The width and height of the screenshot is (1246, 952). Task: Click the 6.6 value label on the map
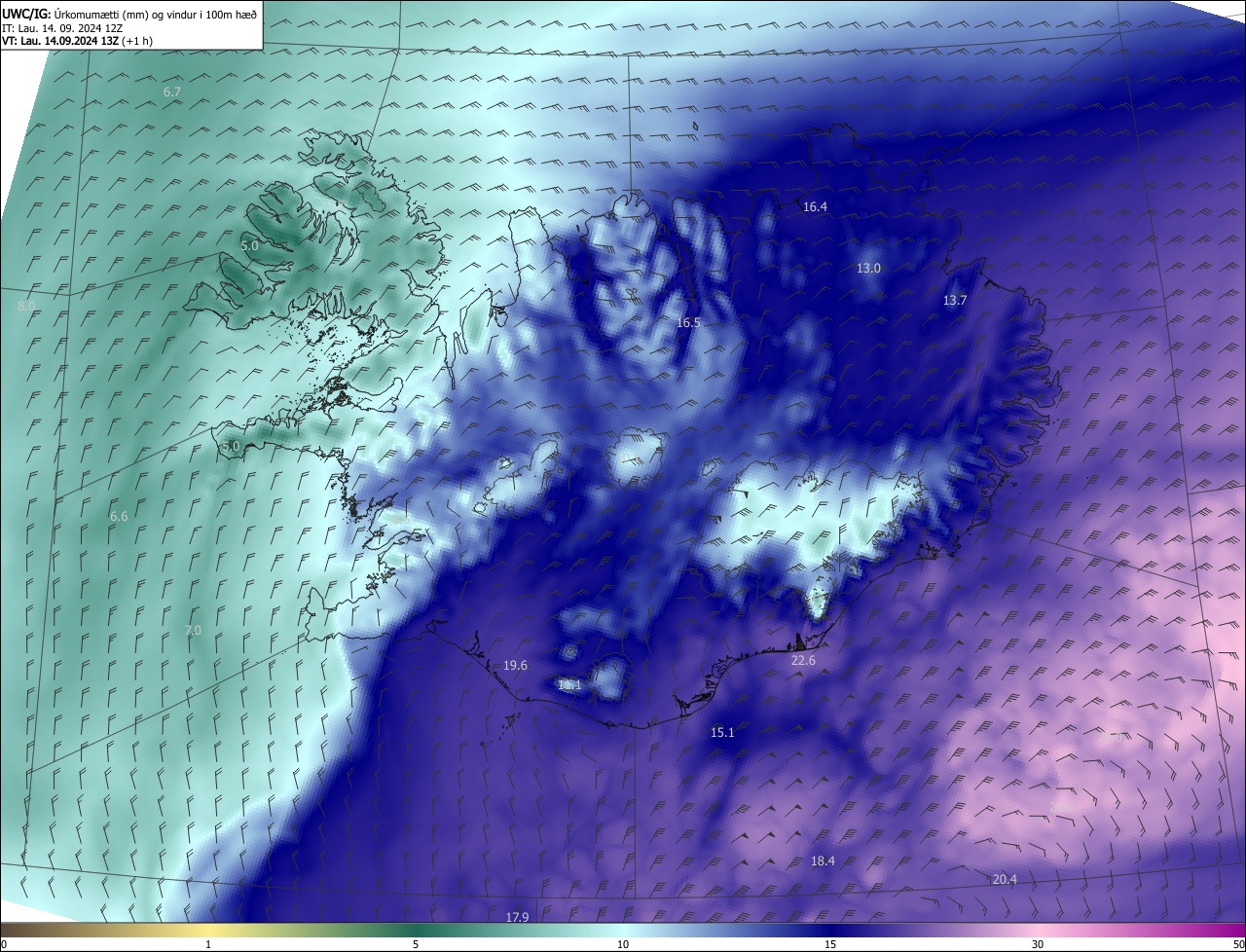119,517
